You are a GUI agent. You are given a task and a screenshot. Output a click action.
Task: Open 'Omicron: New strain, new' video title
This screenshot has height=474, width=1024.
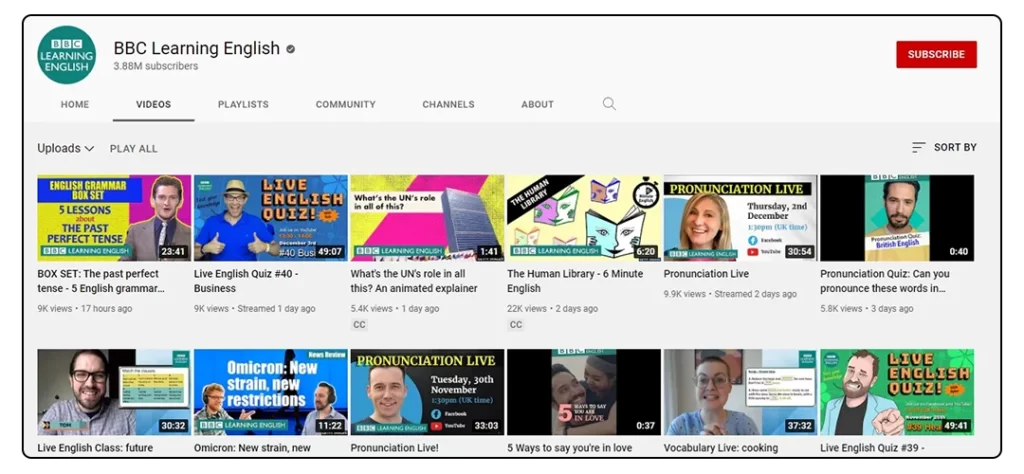[x=252, y=448]
